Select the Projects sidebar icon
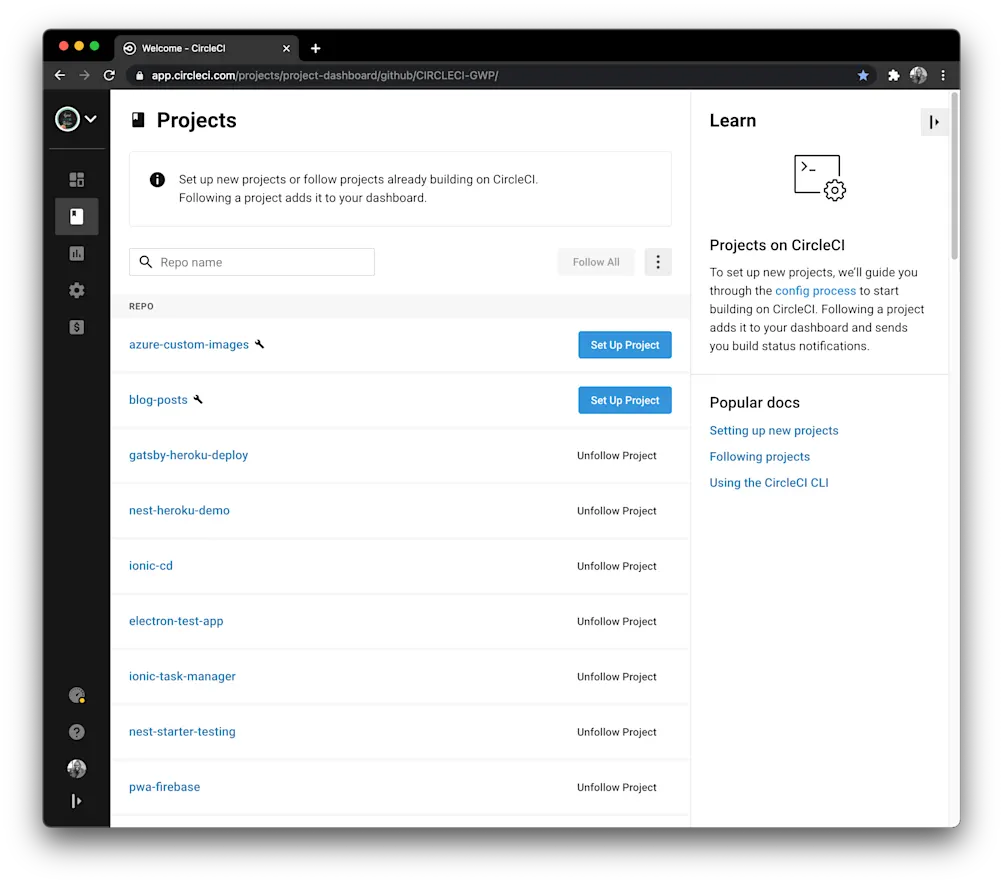 76,216
